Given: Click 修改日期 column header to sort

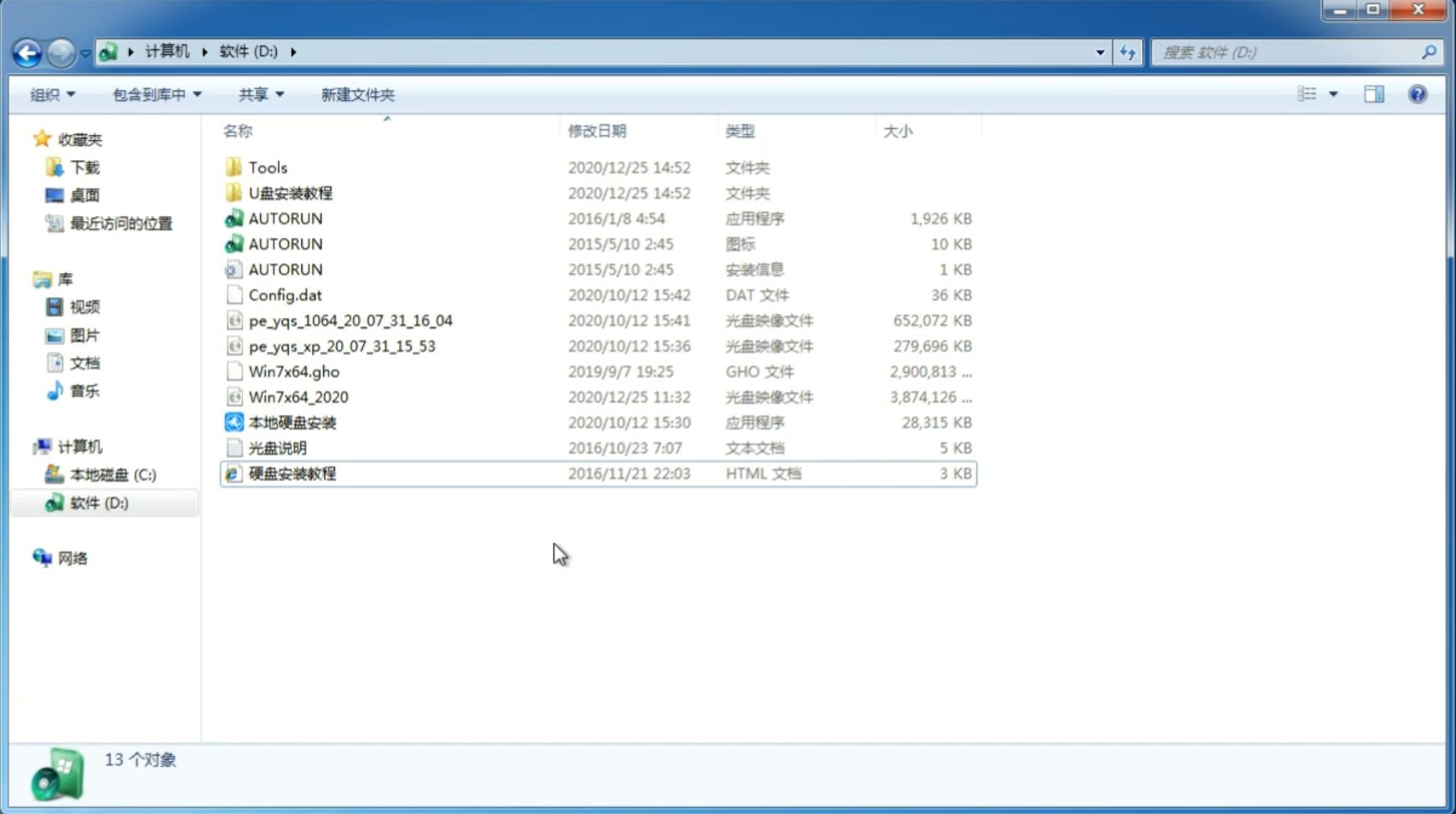Looking at the screenshot, I should coord(596,130).
